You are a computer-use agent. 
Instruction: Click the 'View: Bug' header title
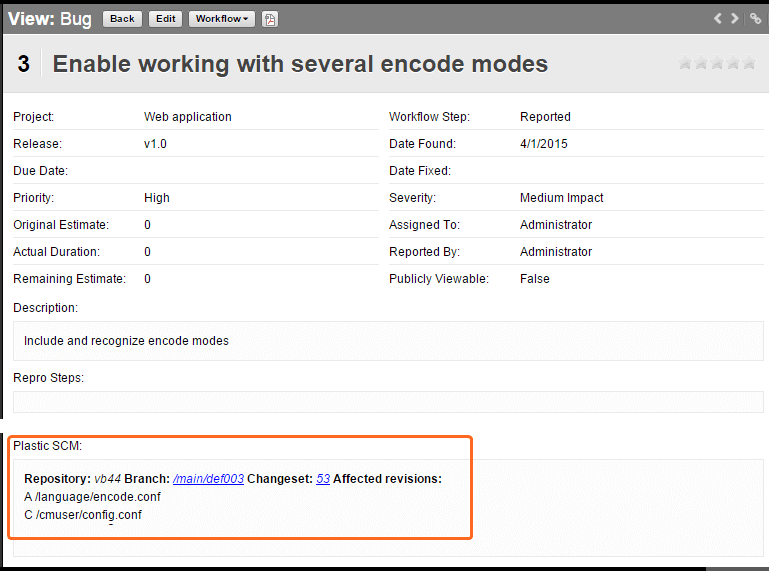pos(50,19)
